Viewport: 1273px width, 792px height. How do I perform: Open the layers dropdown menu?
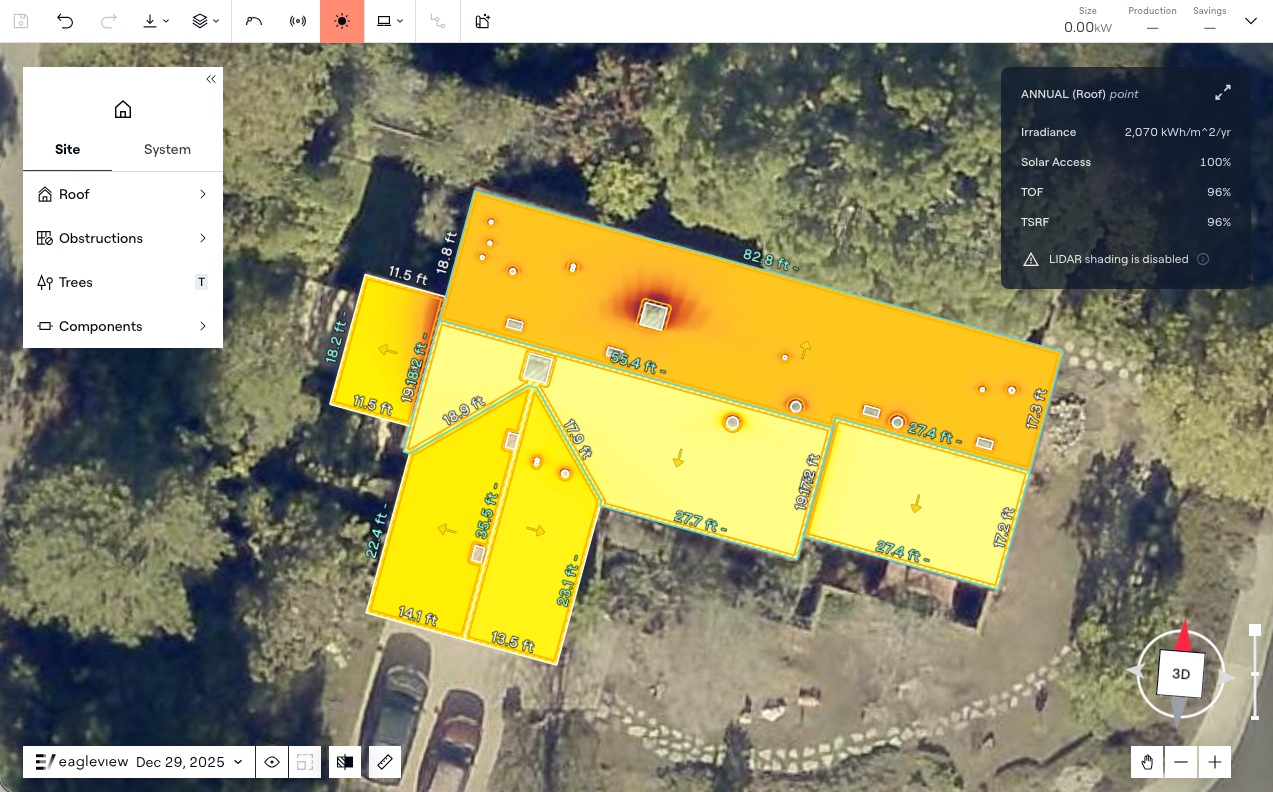205,21
